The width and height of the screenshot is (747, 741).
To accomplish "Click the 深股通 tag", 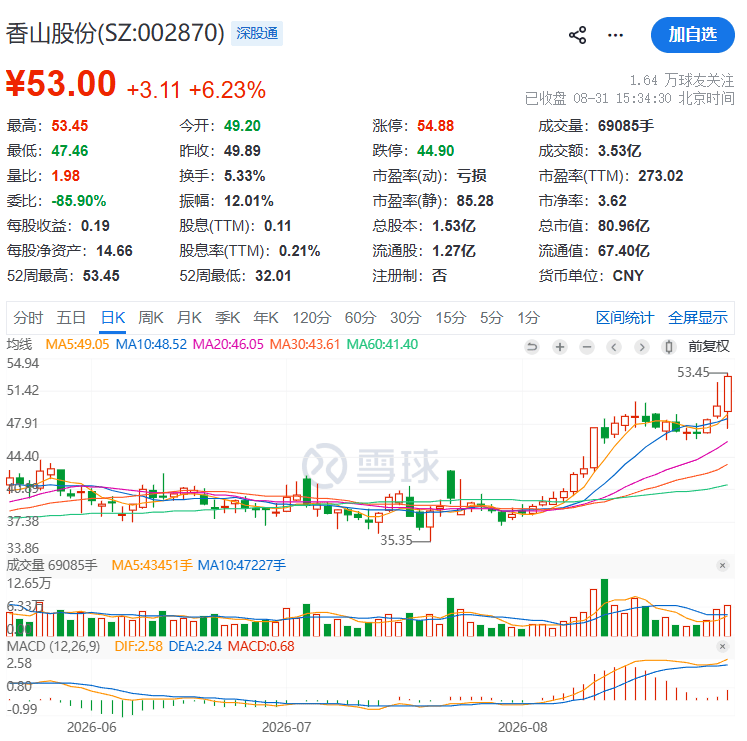I will [x=257, y=33].
